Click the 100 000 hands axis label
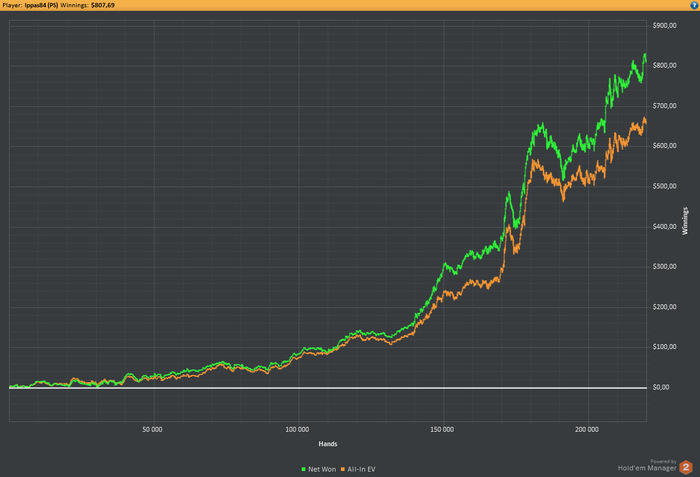The image size is (700, 477). (x=297, y=430)
